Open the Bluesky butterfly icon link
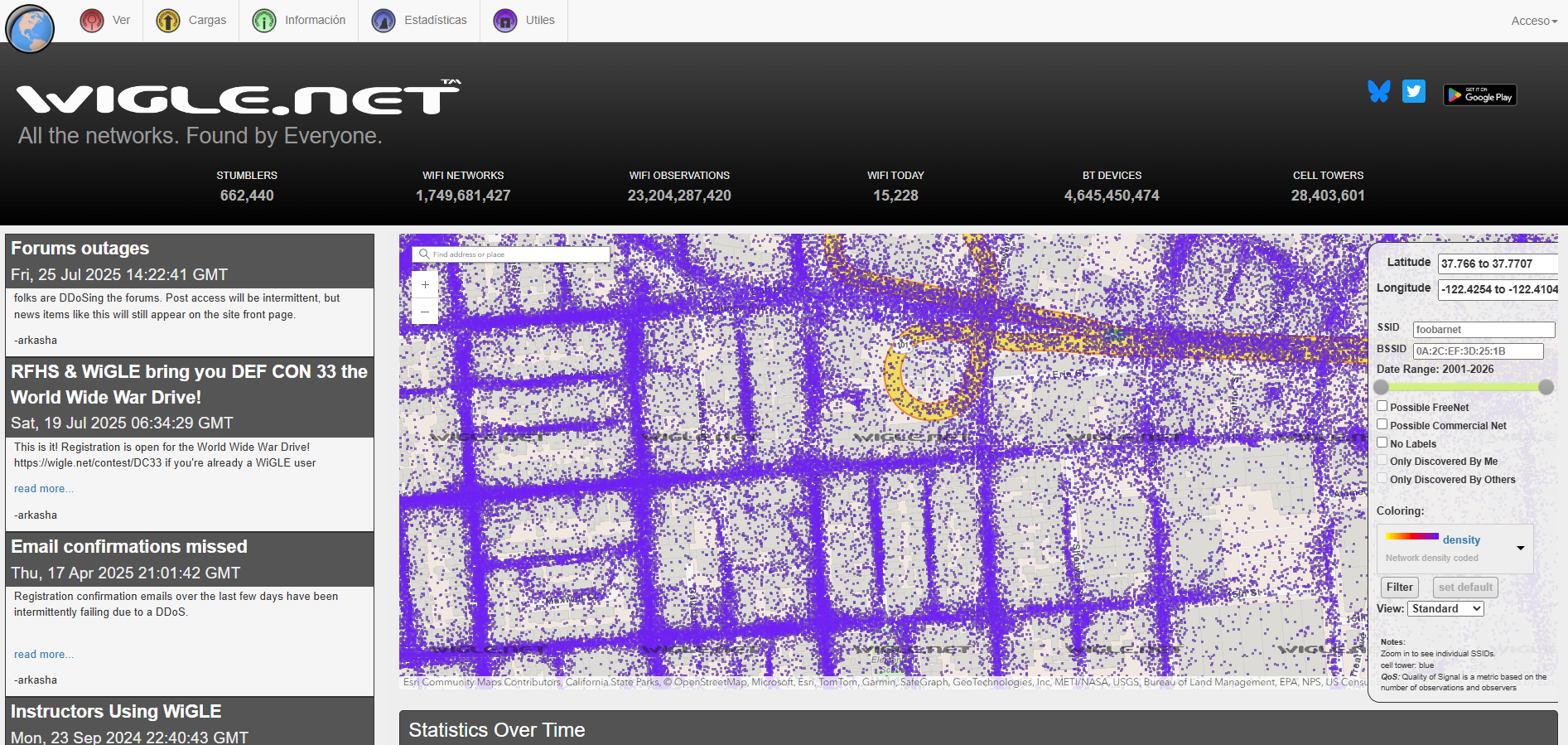 click(x=1379, y=91)
